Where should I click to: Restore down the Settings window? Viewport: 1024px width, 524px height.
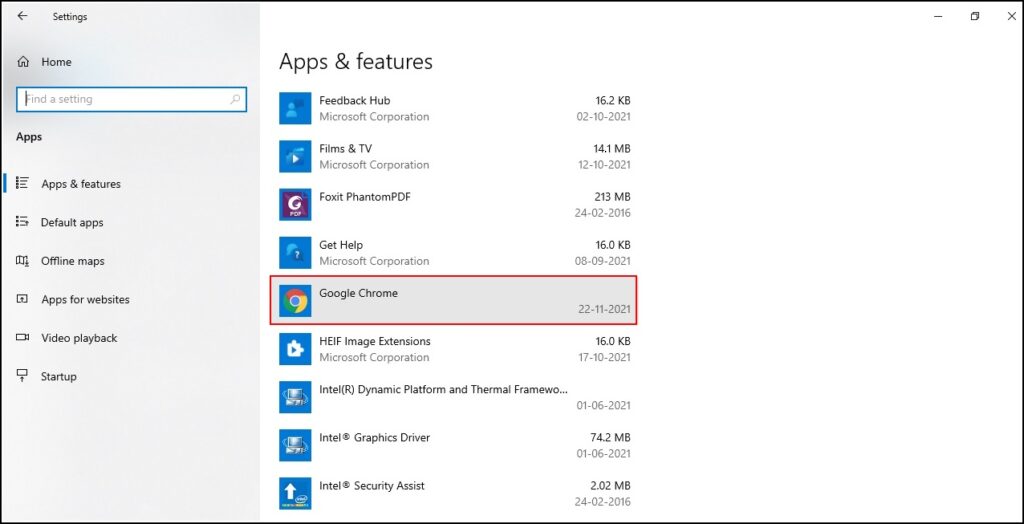point(975,16)
